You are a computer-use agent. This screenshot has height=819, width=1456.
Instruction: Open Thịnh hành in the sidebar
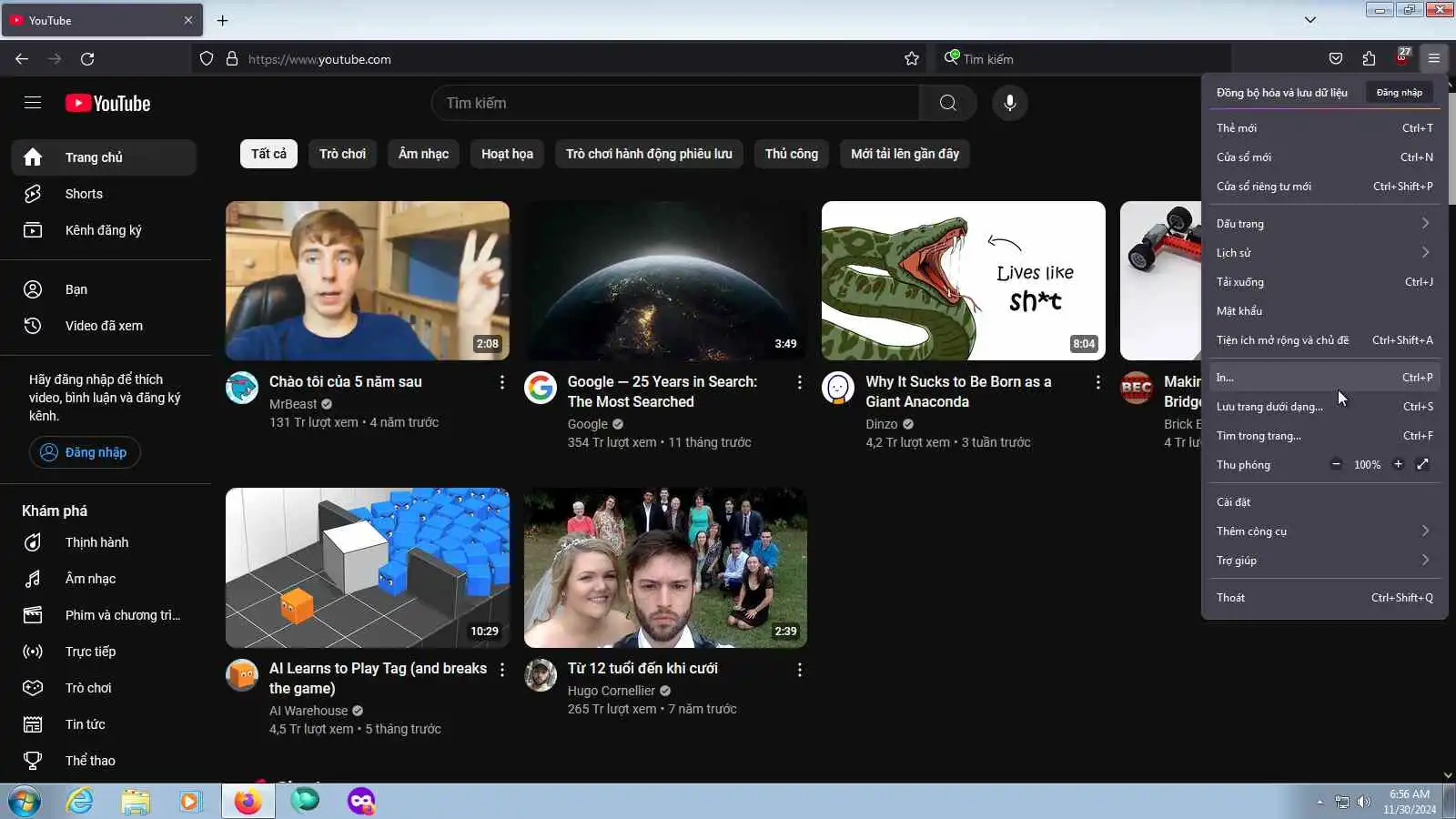[x=104, y=542]
